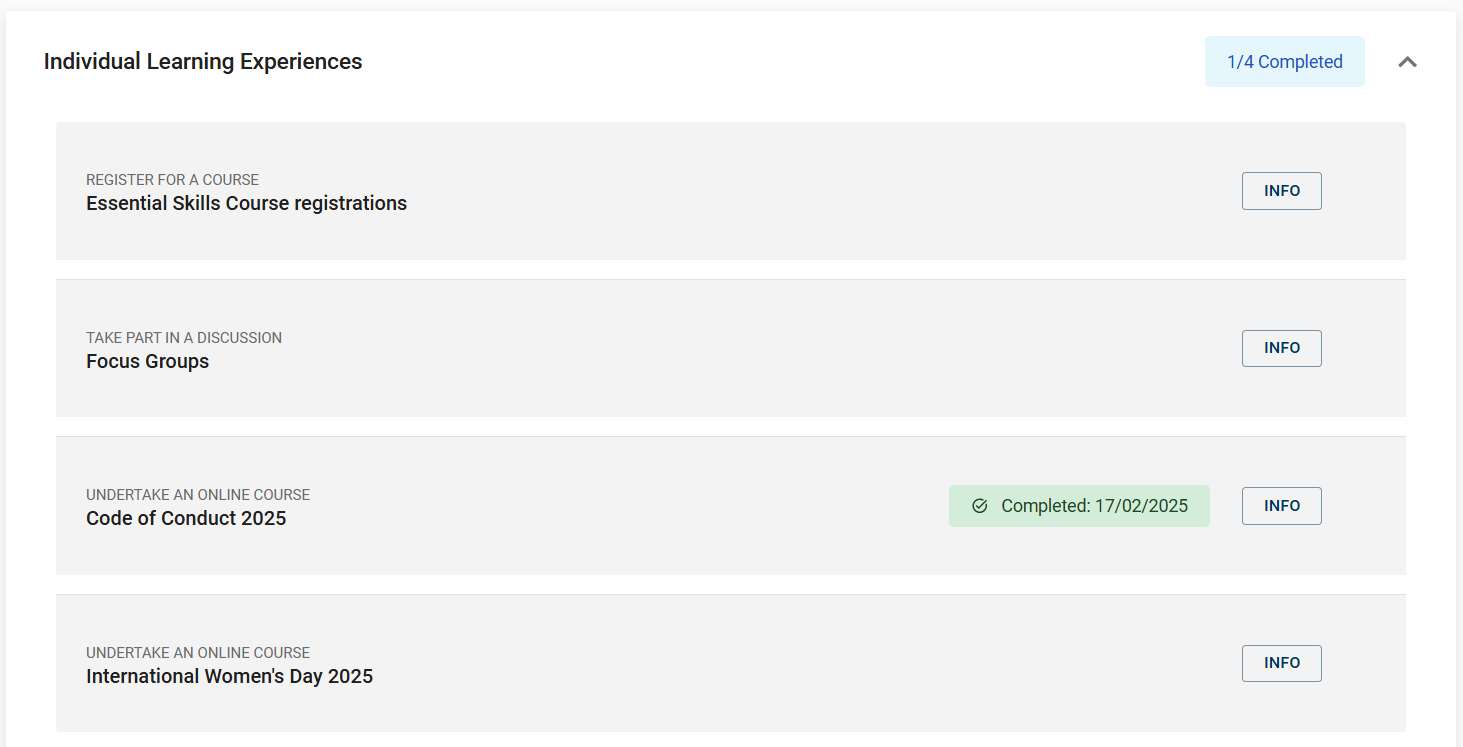Screen dimensions: 1463x747
Task: Click the Code of Conduct 2025 title text
Action: point(186,518)
